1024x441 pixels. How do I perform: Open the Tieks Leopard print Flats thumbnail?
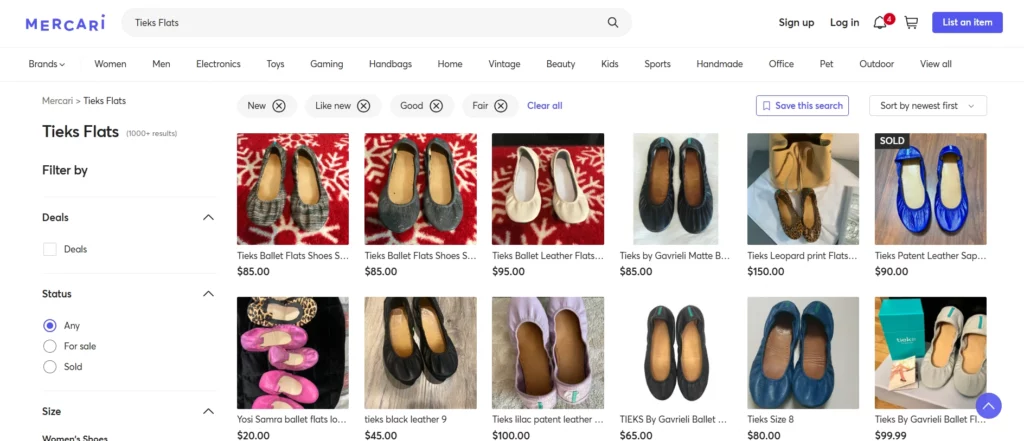(x=803, y=189)
